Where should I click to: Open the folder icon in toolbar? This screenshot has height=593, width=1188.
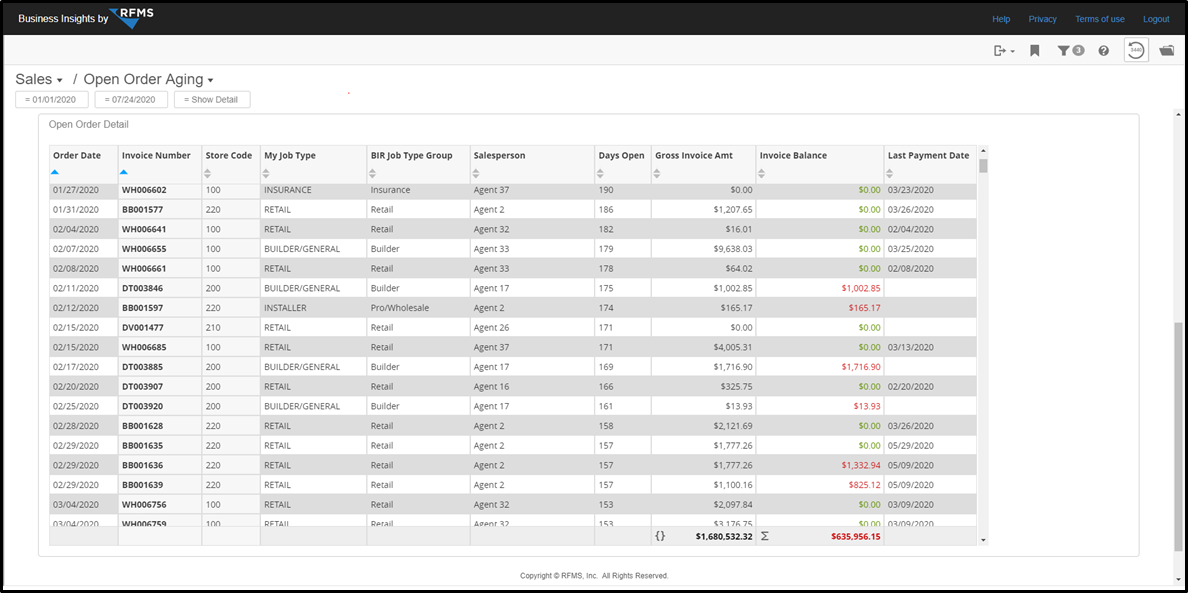point(1167,51)
